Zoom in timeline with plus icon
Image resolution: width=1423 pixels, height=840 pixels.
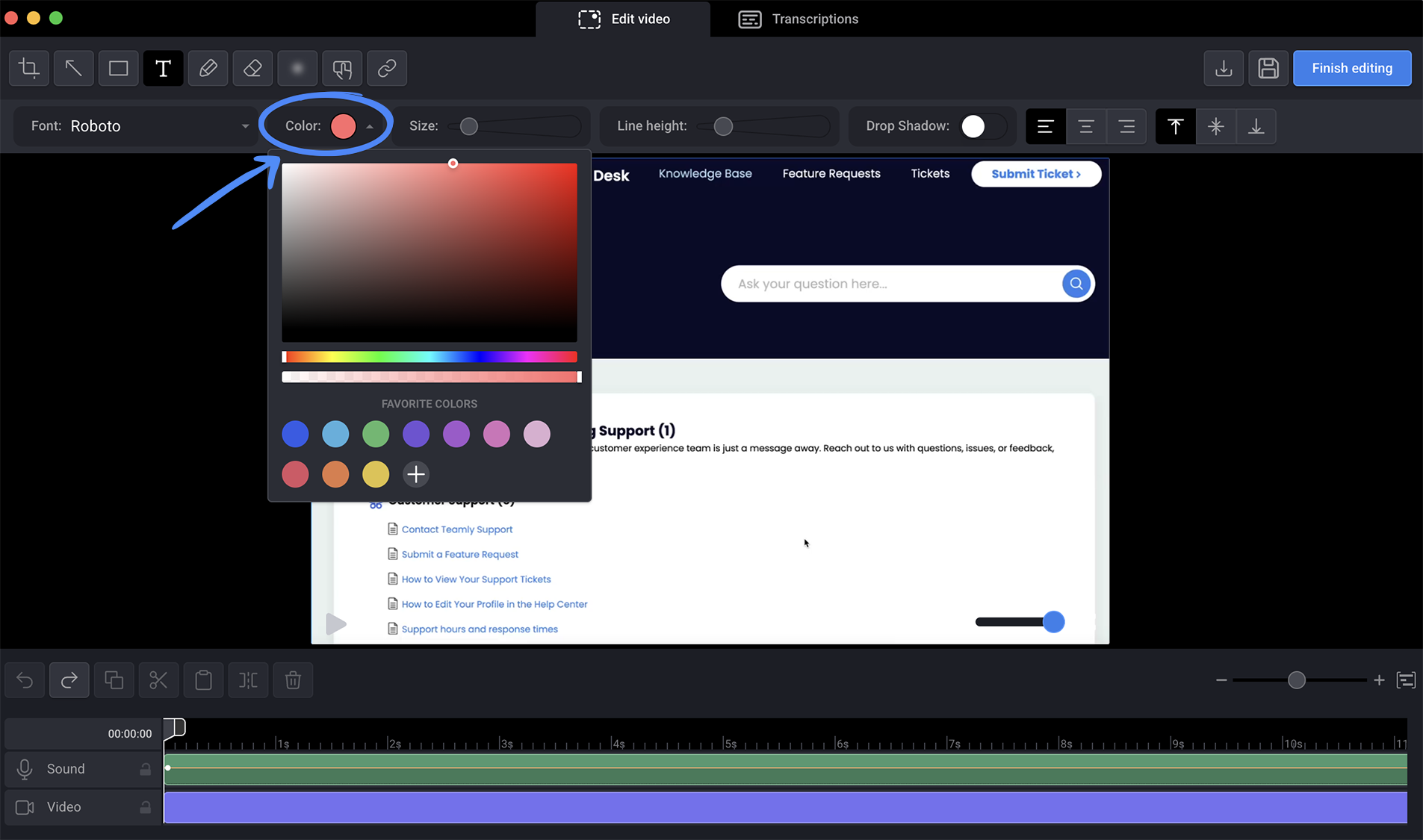[1379, 680]
